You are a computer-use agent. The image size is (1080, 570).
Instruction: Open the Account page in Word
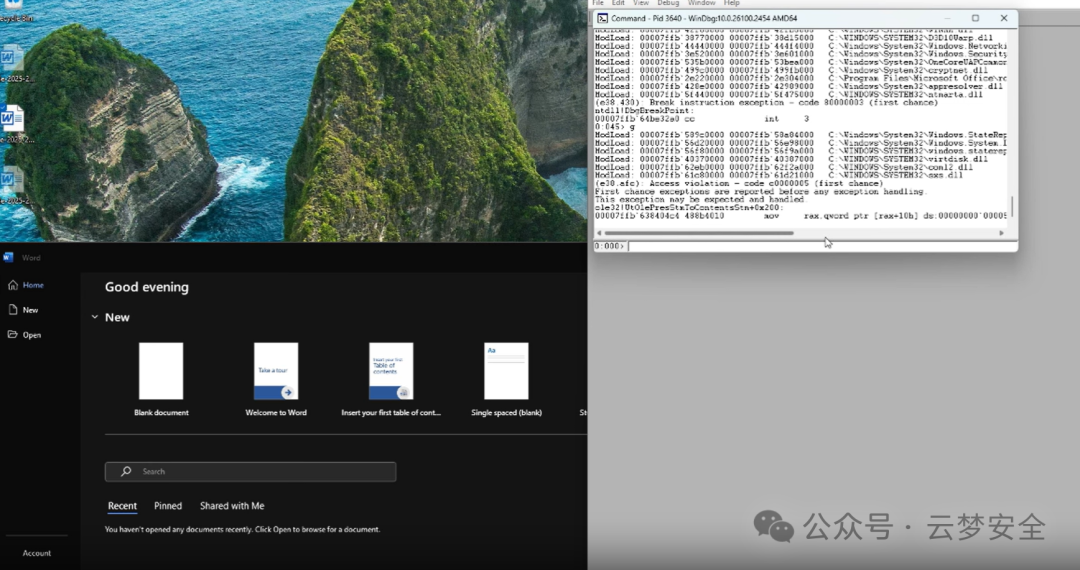(37, 553)
